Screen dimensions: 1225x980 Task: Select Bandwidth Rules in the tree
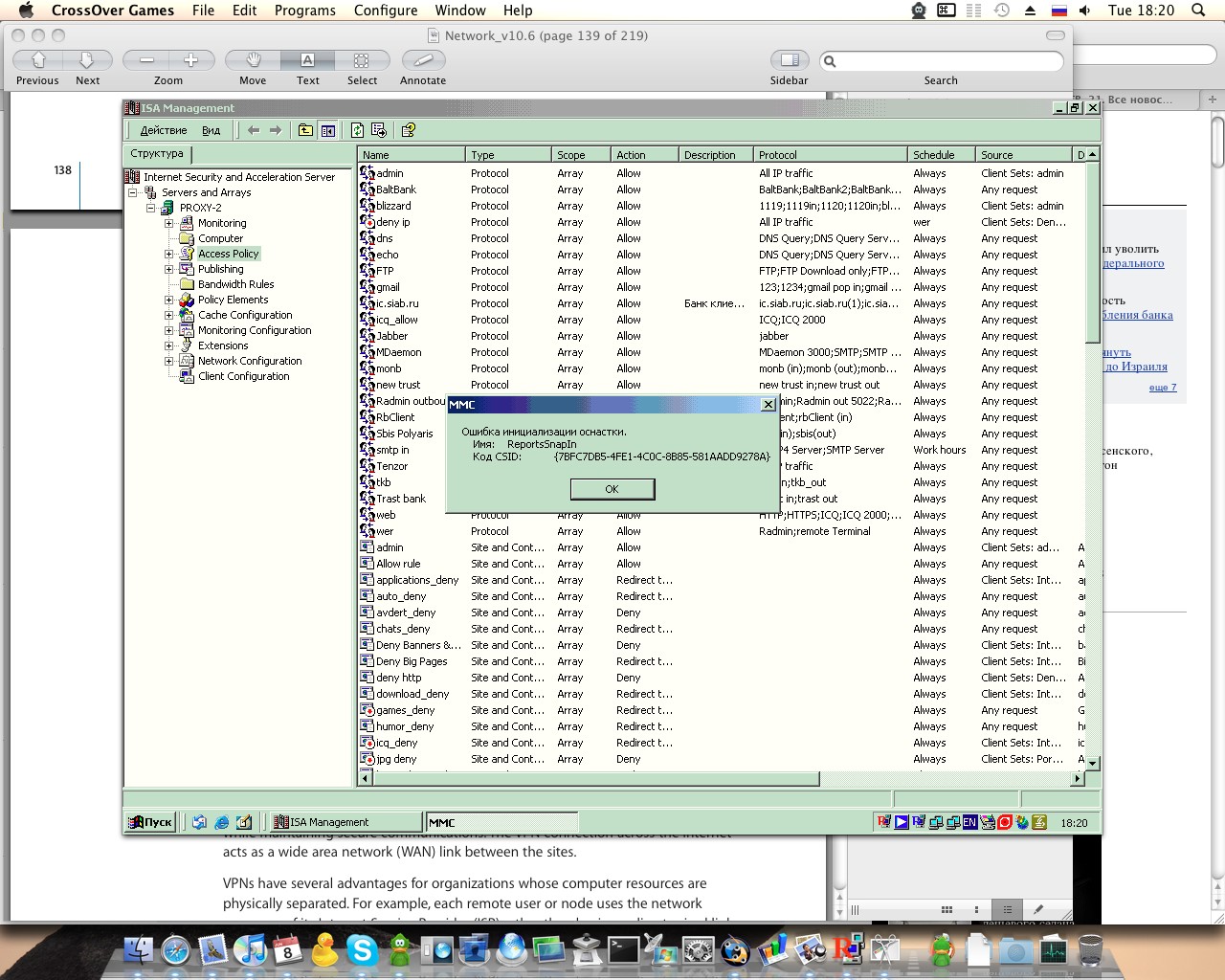(x=235, y=284)
